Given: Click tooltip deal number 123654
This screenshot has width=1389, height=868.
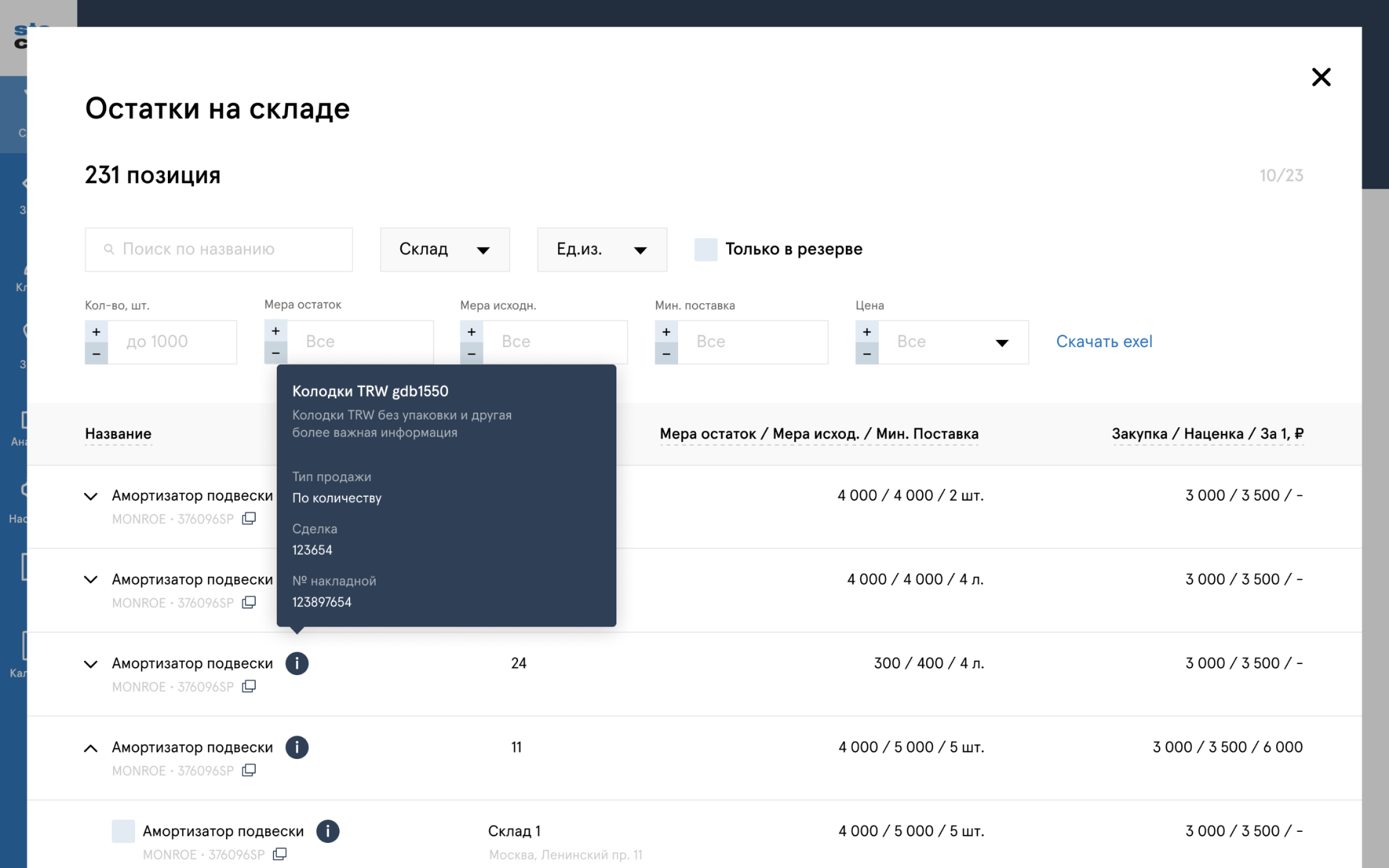Looking at the screenshot, I should (312, 550).
